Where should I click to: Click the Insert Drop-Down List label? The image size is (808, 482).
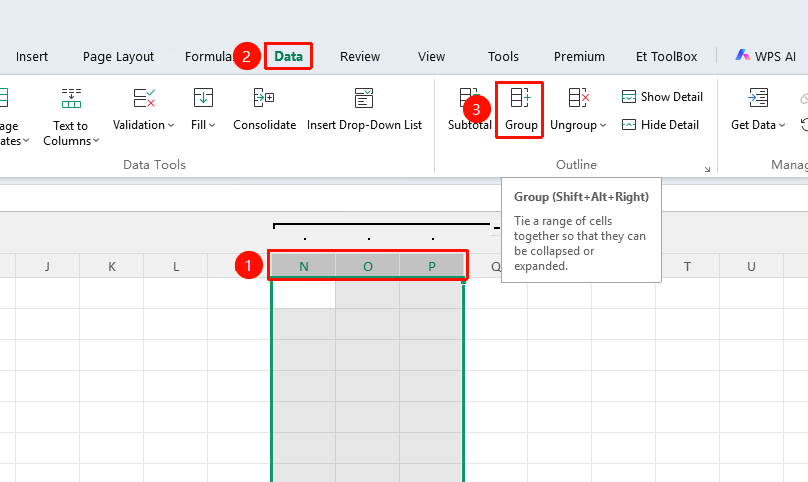click(x=364, y=125)
